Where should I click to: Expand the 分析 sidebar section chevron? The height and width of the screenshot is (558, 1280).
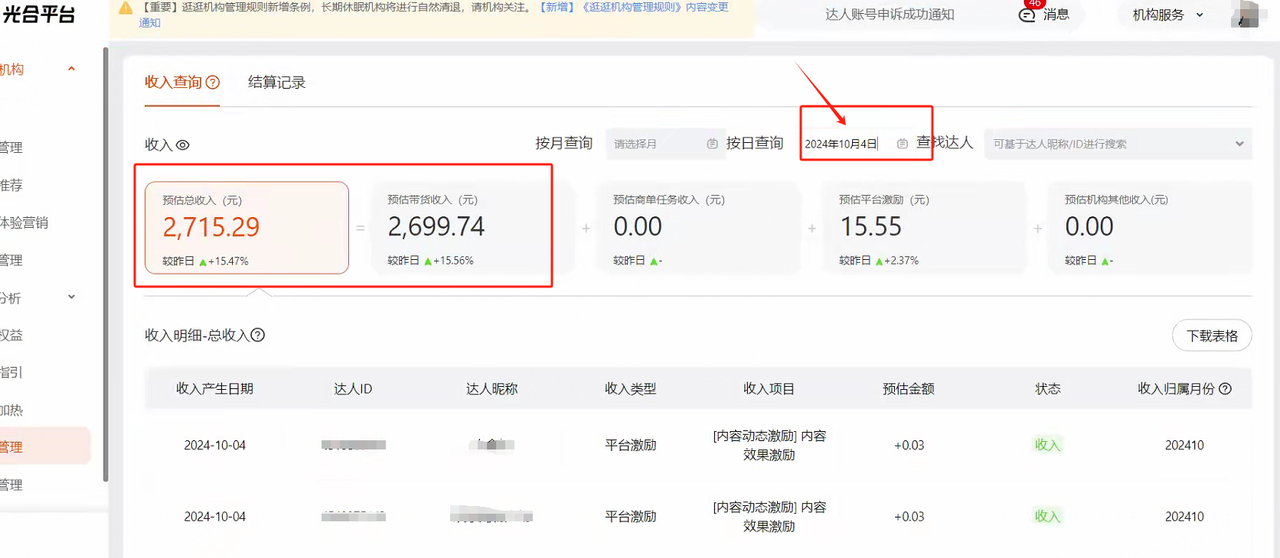click(71, 297)
